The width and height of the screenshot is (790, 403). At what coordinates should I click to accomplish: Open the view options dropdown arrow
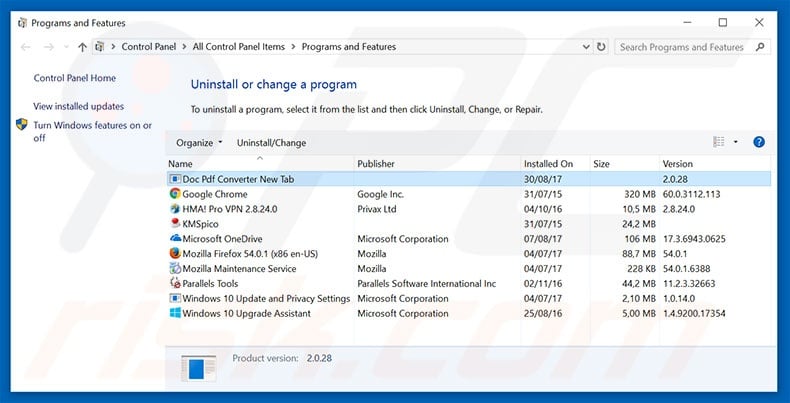click(x=735, y=142)
